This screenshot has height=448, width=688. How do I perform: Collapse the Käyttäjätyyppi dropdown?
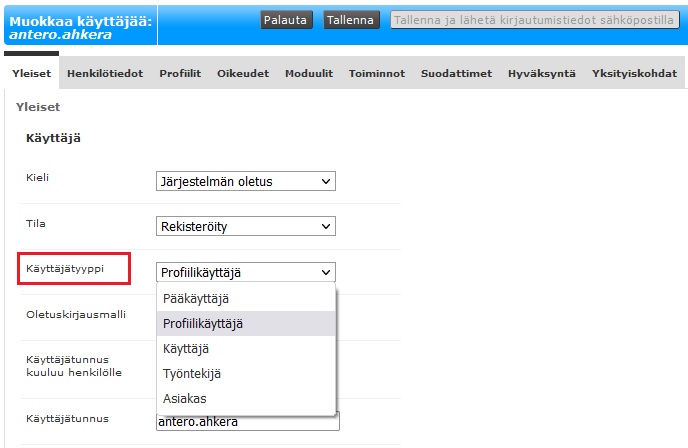pyautogui.click(x=245, y=272)
